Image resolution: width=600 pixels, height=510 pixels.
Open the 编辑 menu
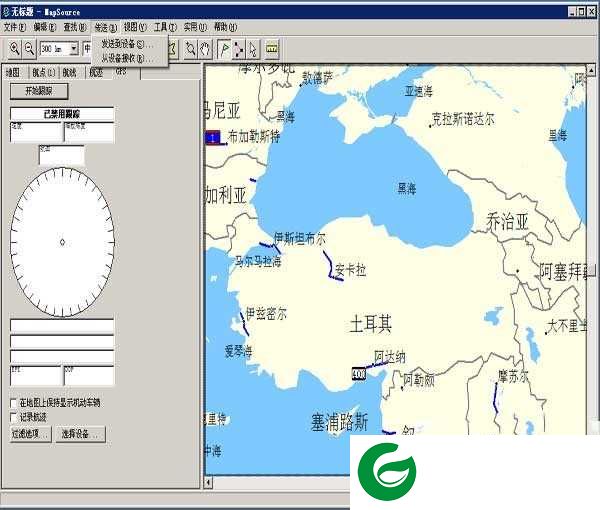click(45, 27)
